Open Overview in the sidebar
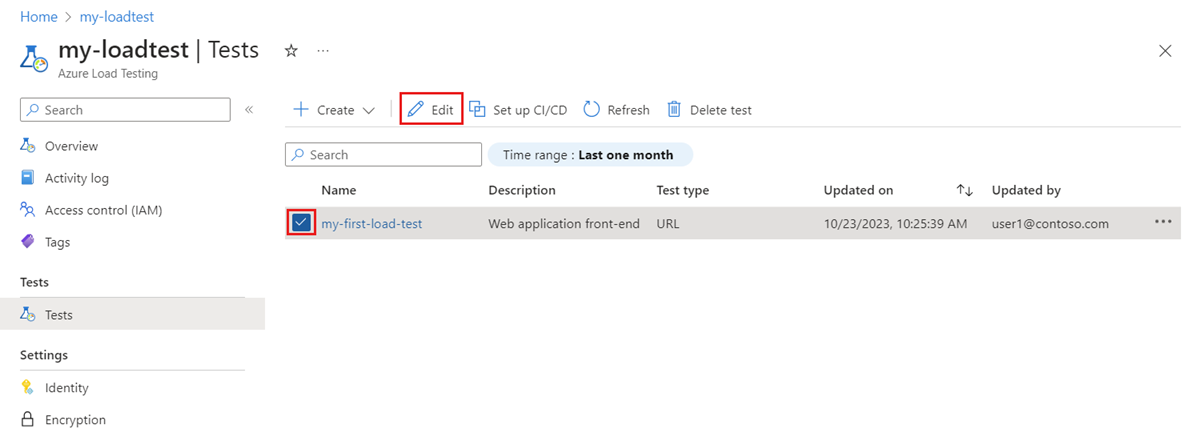This screenshot has height=441, width=1201. coord(71,146)
